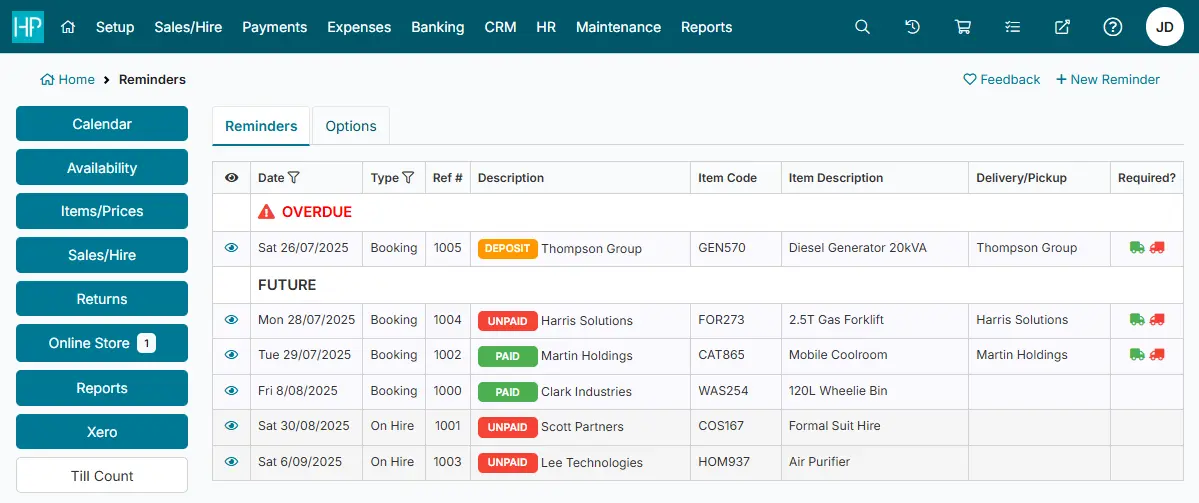
Task: Click green delivery truck for Martin Holdings
Action: tap(1137, 355)
